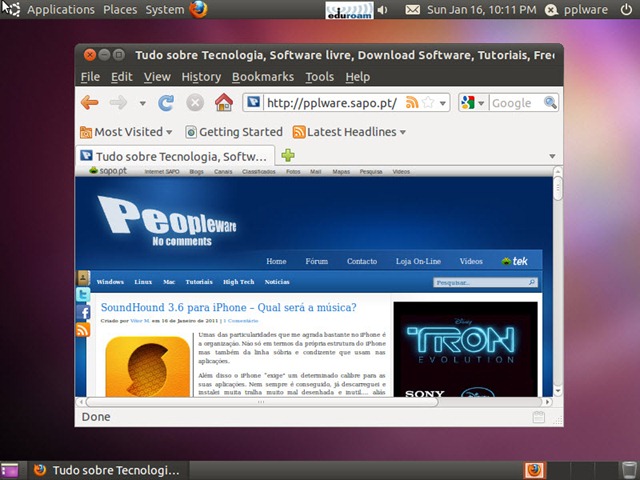Select the Tudo sobre Tecnologia tab
This screenshot has width=640, height=480.
pyautogui.click(x=176, y=156)
